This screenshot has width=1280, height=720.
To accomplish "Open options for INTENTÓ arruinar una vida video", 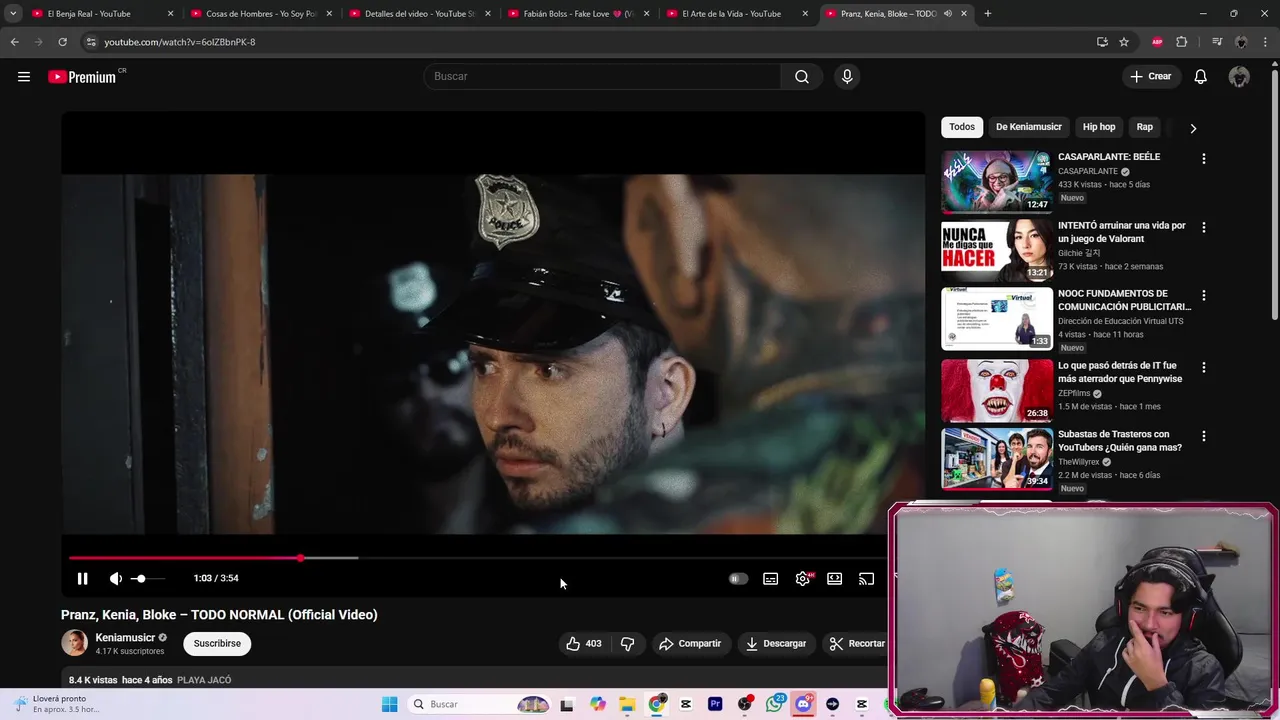I will click(1204, 228).
